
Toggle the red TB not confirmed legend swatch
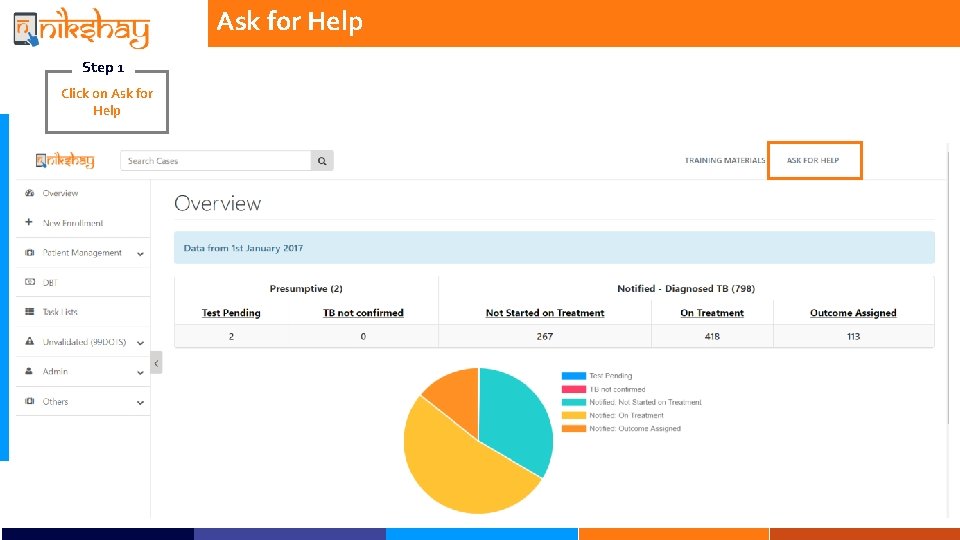coord(574,389)
